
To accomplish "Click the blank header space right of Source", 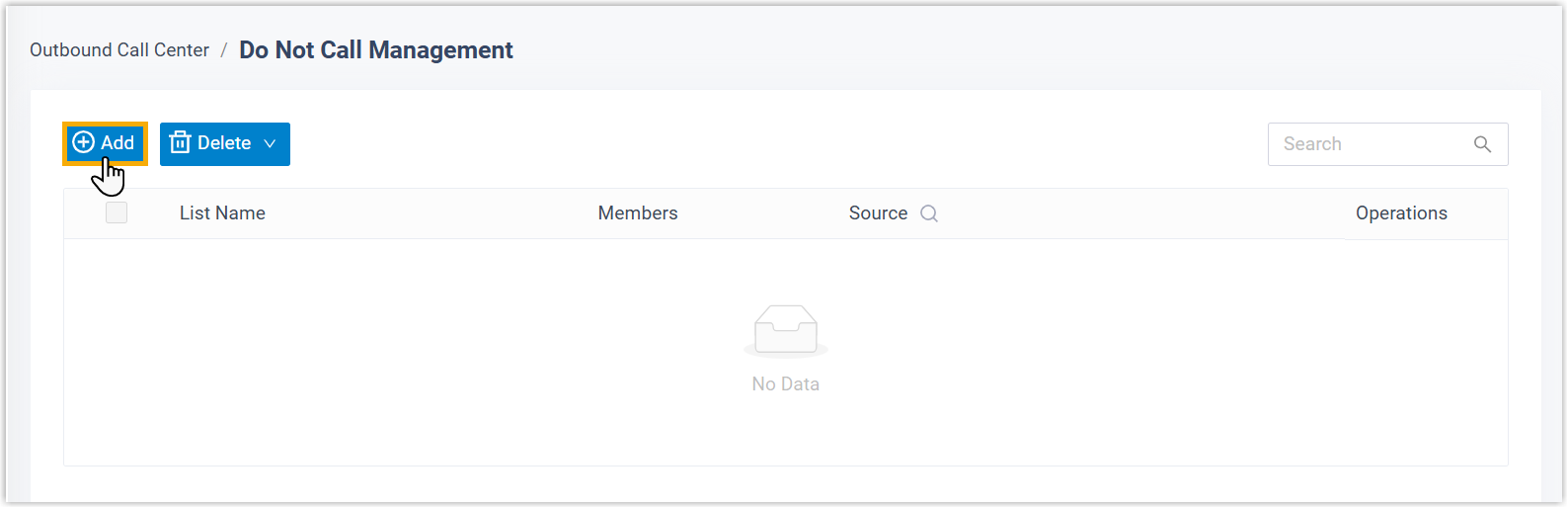I will (1136, 213).
